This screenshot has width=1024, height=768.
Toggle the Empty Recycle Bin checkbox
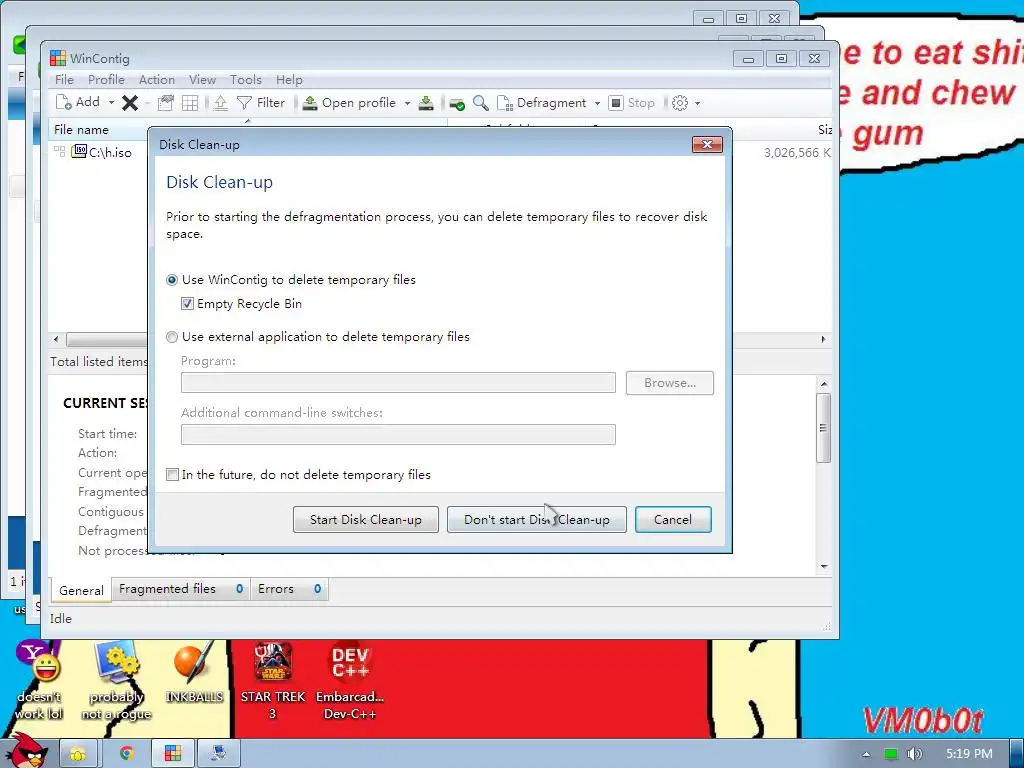tap(187, 304)
